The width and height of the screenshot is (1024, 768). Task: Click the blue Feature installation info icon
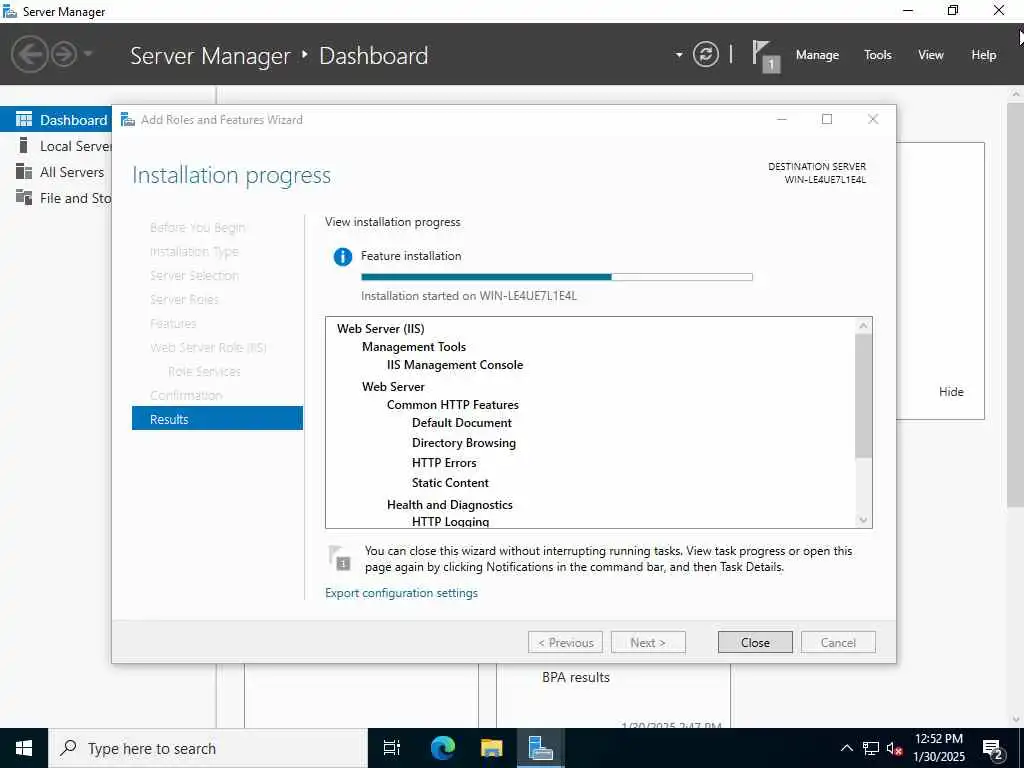point(342,257)
